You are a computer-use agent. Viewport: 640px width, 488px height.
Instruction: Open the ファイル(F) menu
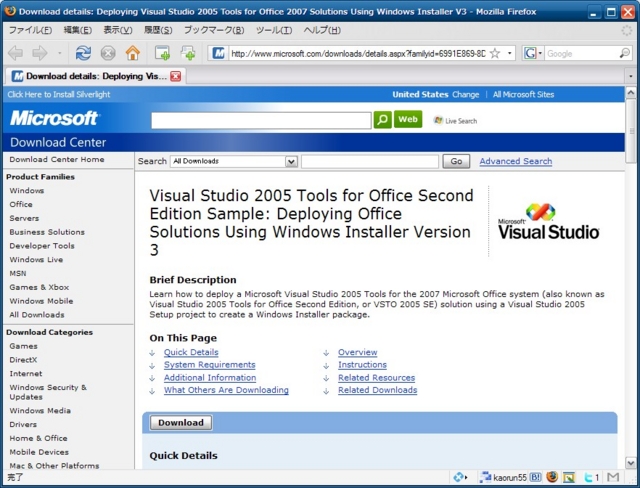[30, 30]
